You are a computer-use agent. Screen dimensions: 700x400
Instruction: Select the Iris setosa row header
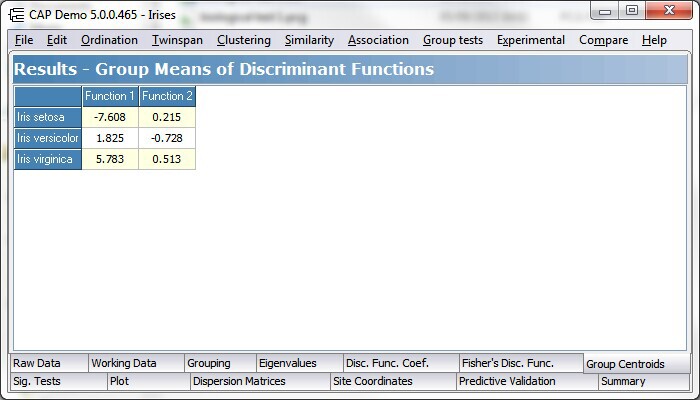[x=48, y=117]
